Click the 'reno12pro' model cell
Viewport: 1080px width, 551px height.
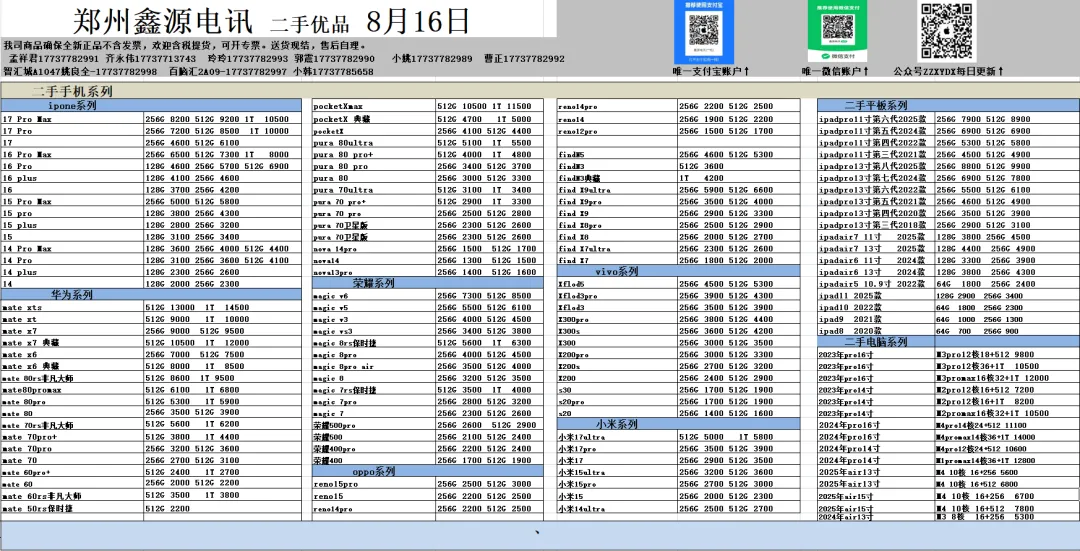[616, 130]
